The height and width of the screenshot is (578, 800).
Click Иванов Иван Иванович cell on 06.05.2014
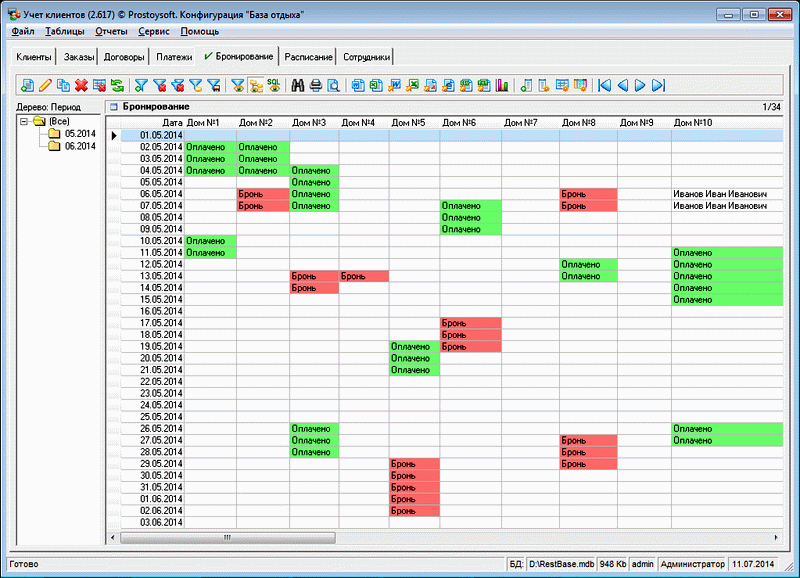point(720,194)
